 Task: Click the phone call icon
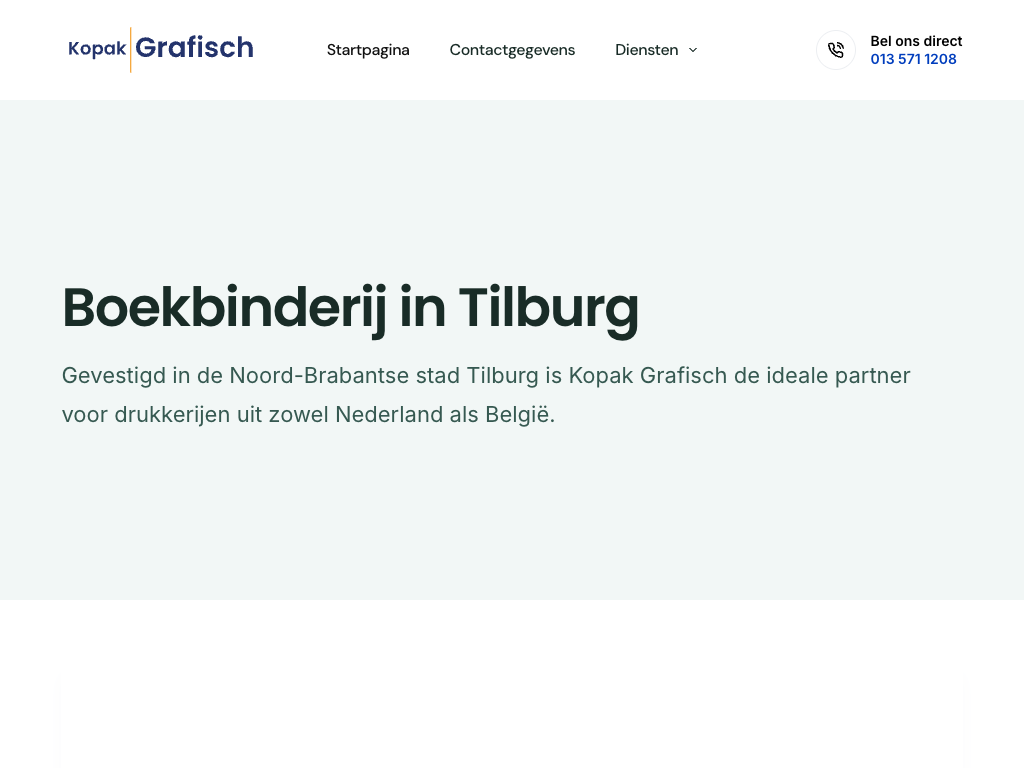click(836, 50)
